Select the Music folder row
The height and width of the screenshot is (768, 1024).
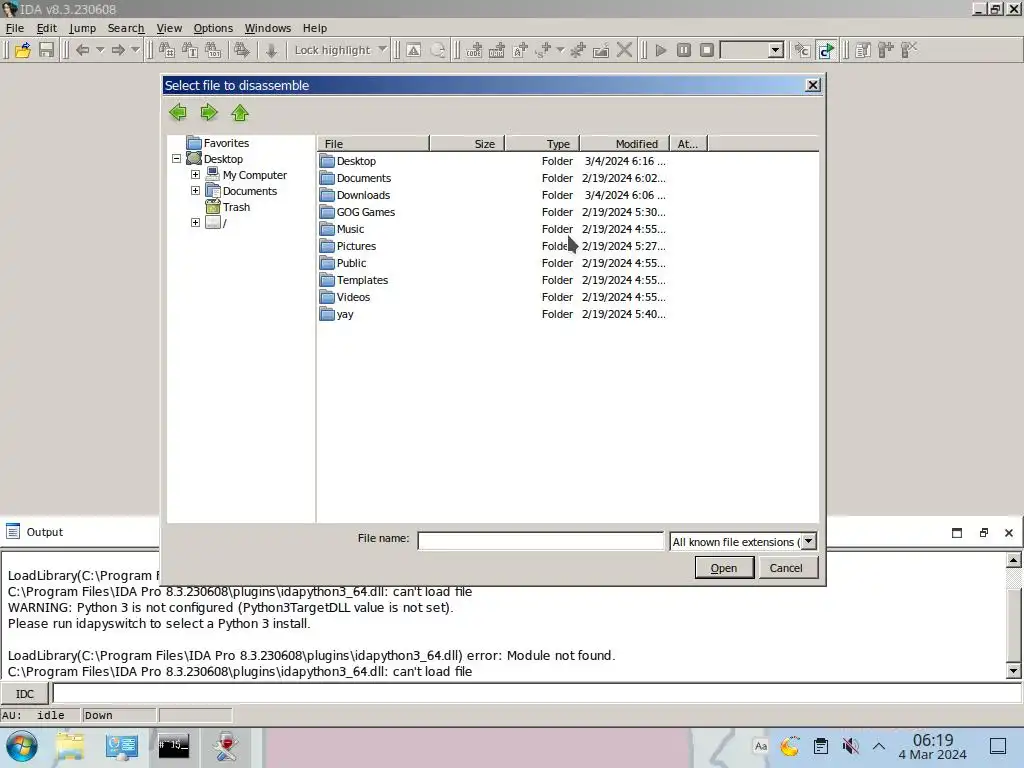pos(493,229)
